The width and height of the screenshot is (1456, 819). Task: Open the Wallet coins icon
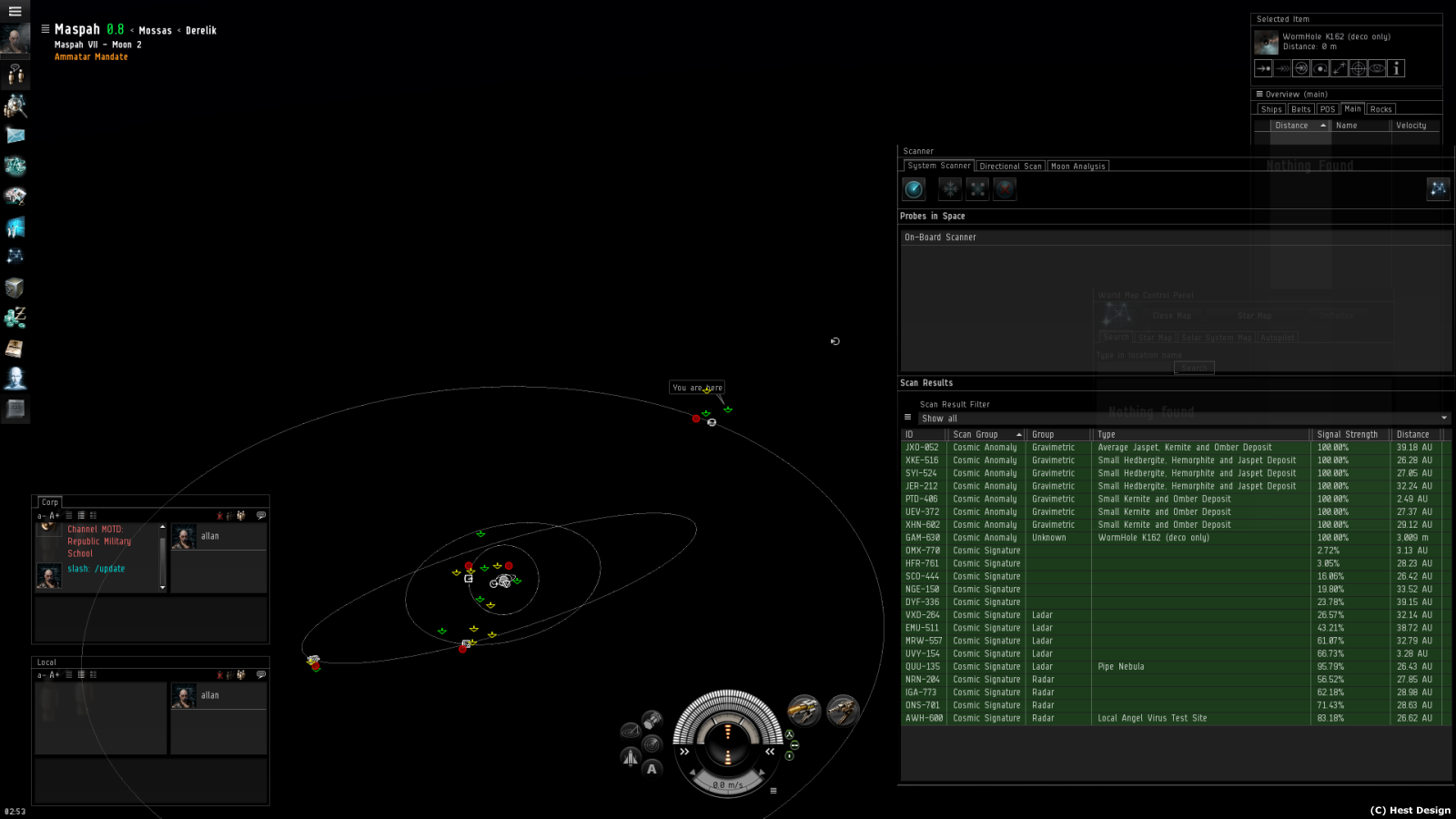pos(15,318)
